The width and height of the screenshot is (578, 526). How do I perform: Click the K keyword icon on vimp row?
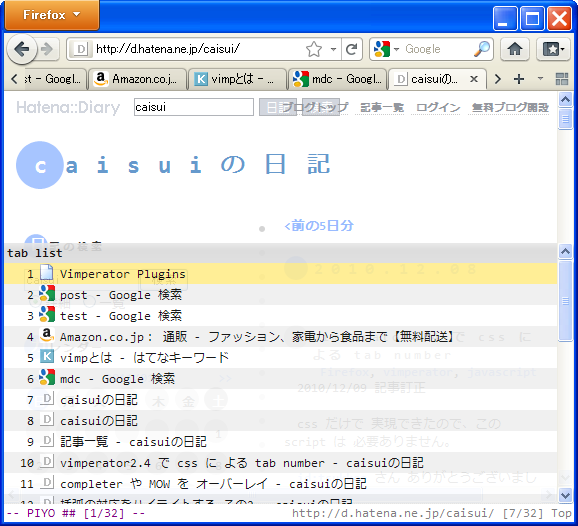coord(47,357)
